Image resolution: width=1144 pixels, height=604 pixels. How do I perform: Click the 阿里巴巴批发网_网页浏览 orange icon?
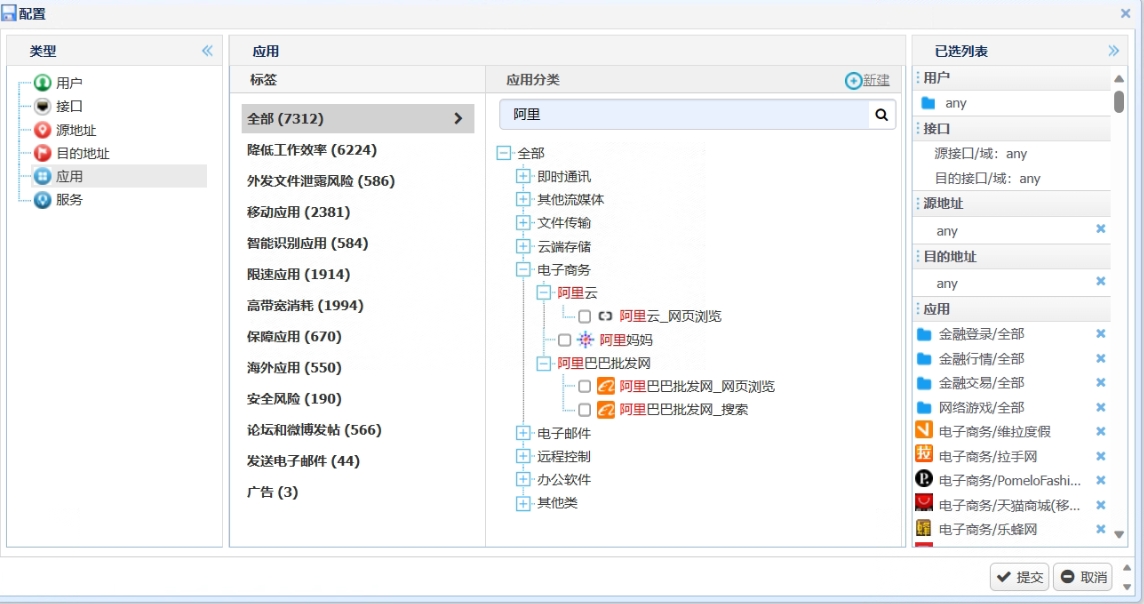pos(606,386)
